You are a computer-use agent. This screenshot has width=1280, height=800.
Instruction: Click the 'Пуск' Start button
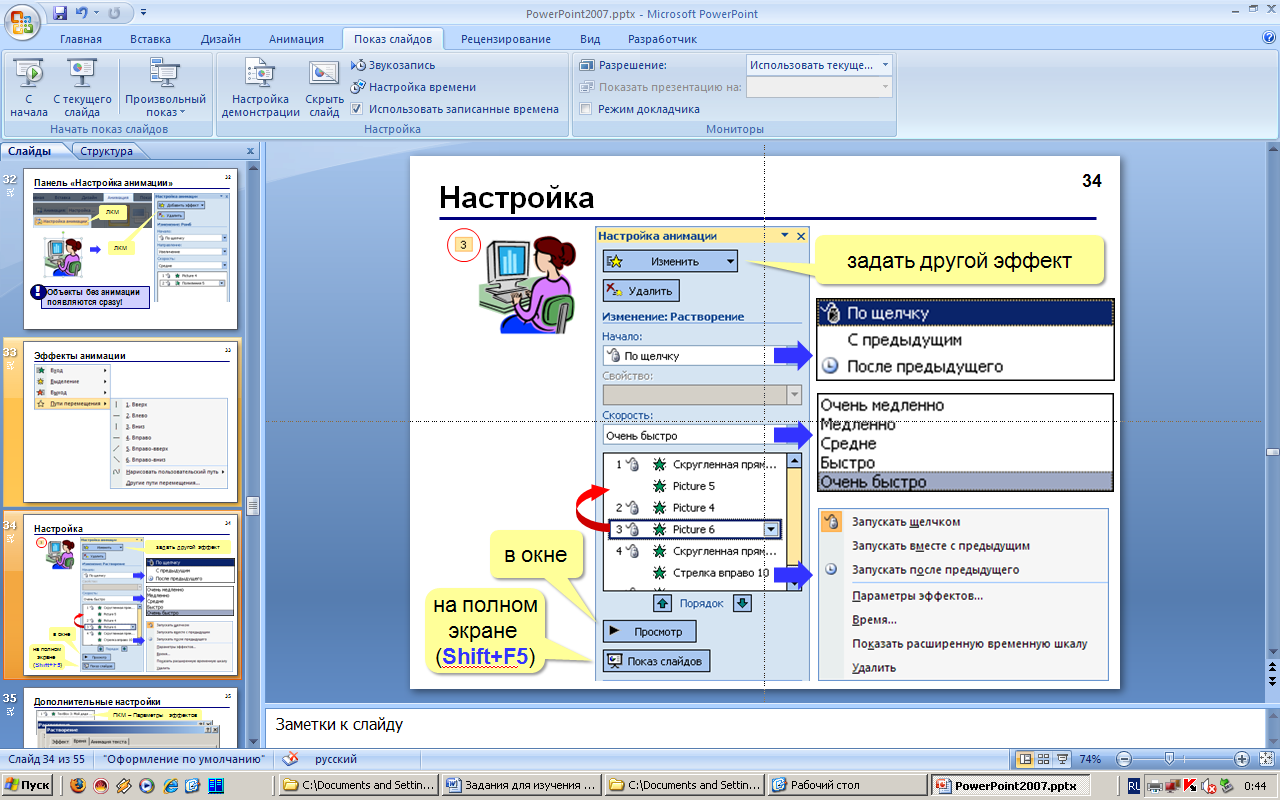click(x=28, y=785)
